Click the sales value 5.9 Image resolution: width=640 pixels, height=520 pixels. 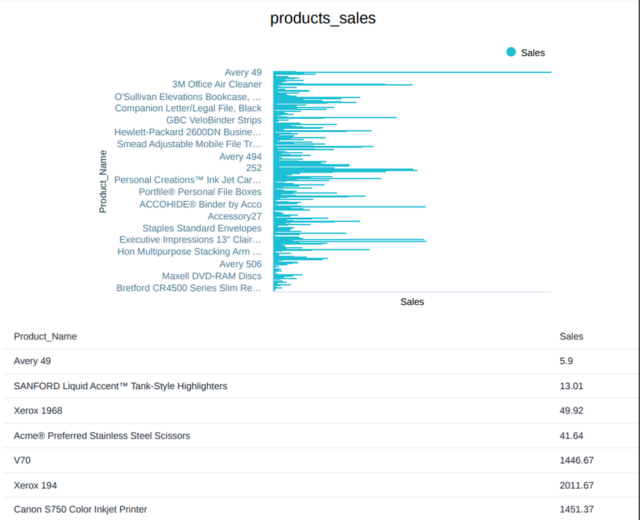[566, 361]
